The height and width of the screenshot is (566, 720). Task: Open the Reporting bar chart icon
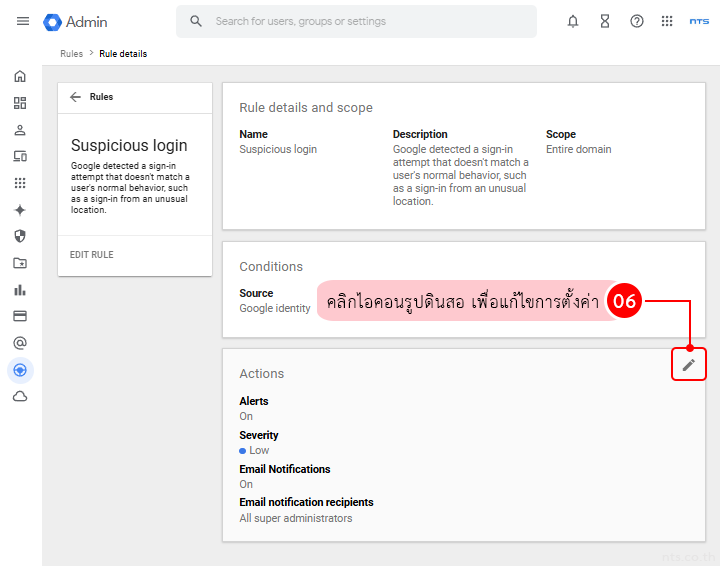point(20,290)
